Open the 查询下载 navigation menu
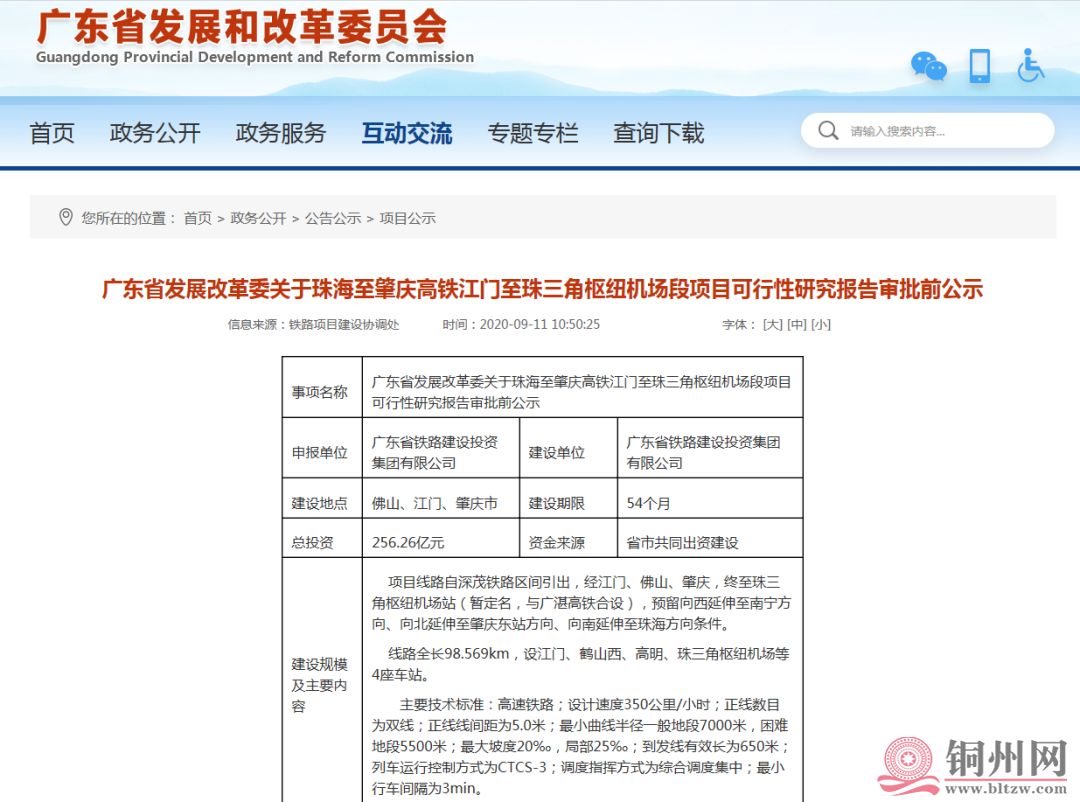The width and height of the screenshot is (1080, 802). pos(659,133)
